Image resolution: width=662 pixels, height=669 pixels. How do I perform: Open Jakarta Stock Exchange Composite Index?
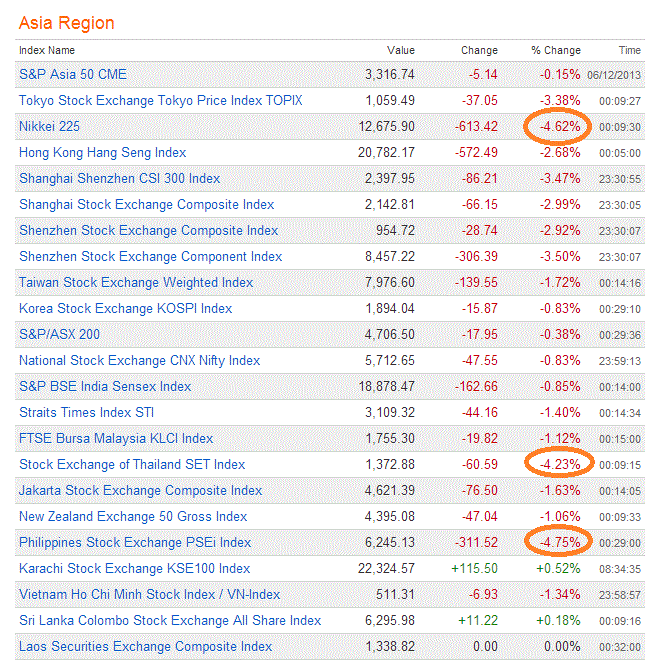[x=140, y=491]
